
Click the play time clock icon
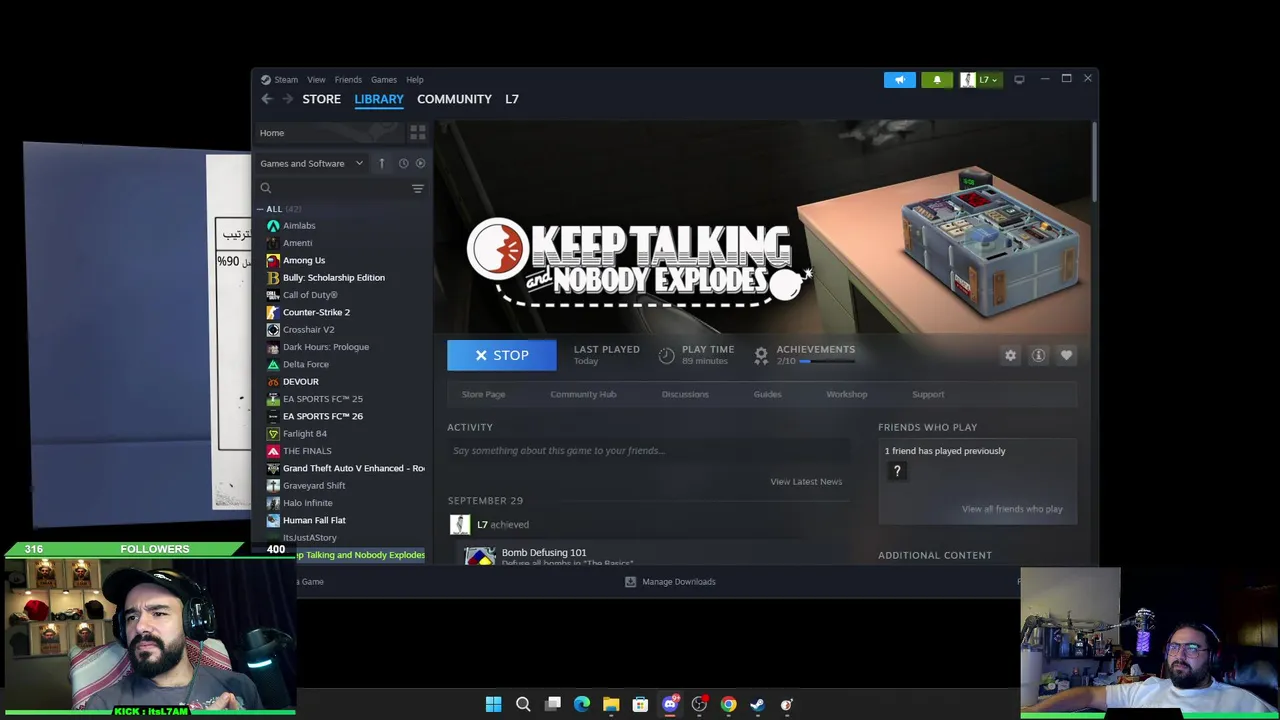[x=666, y=355]
